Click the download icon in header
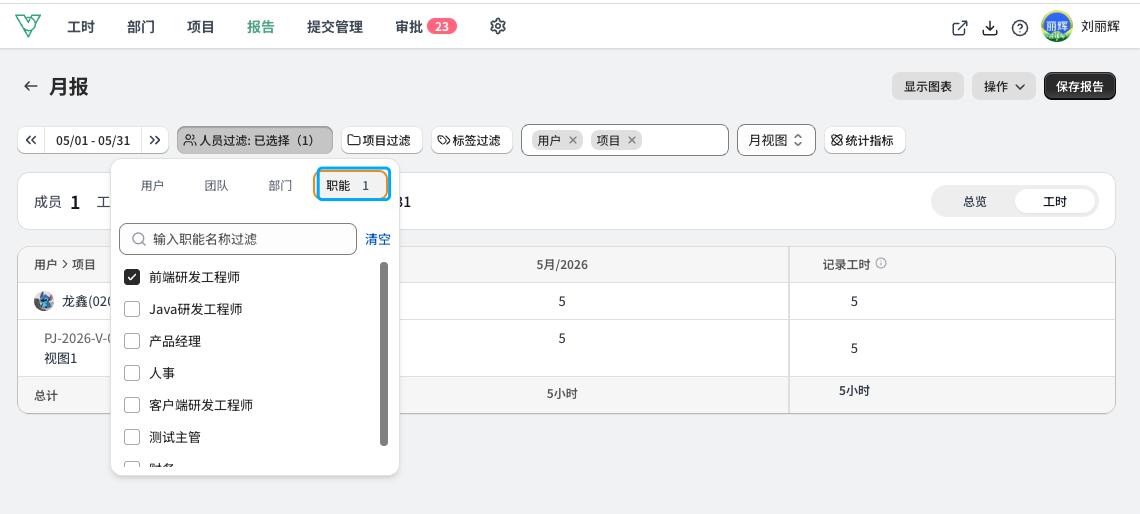 coord(990,28)
